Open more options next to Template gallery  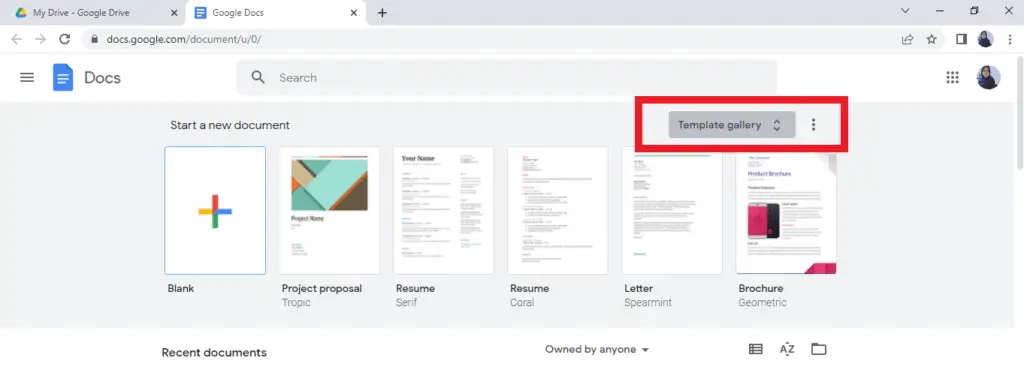tap(813, 125)
